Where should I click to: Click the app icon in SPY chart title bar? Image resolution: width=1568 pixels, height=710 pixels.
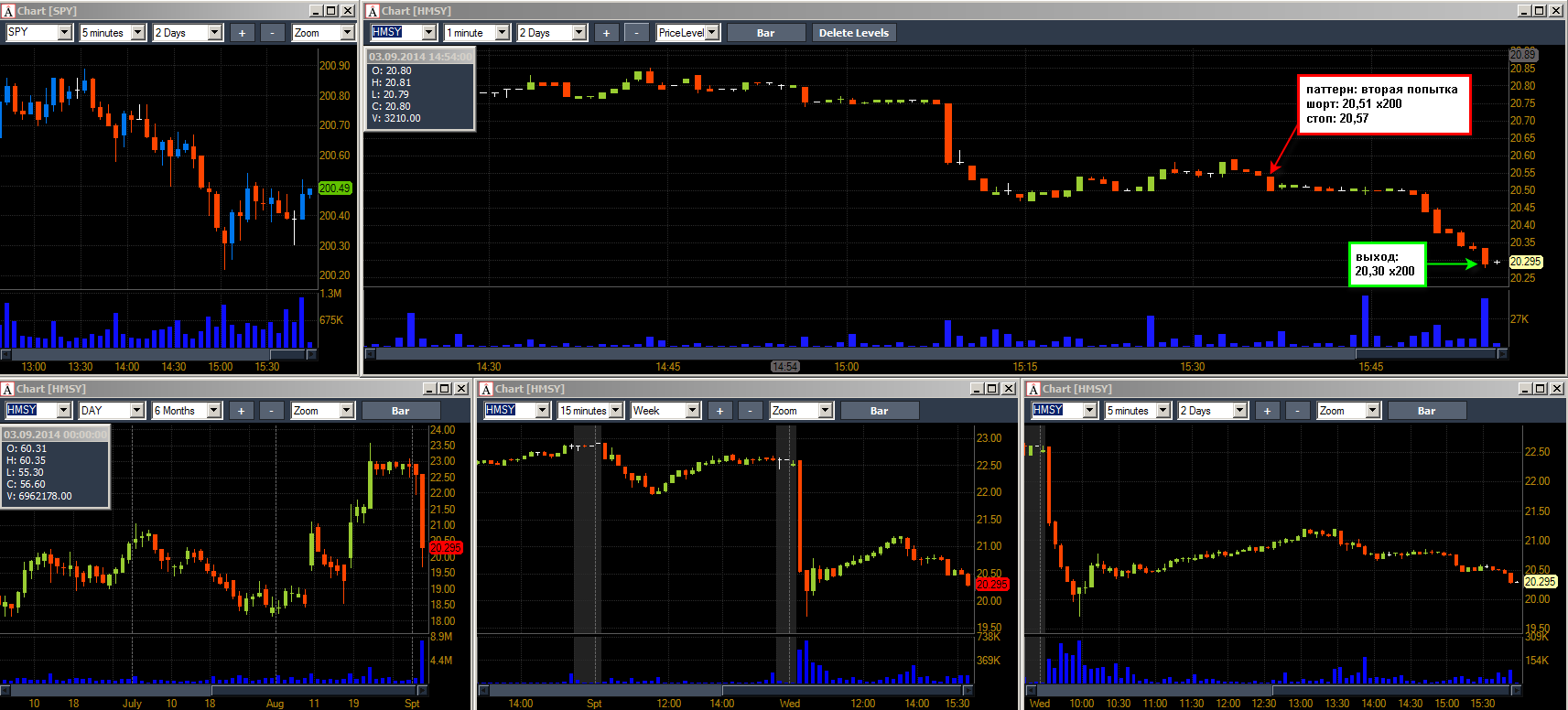click(8, 11)
